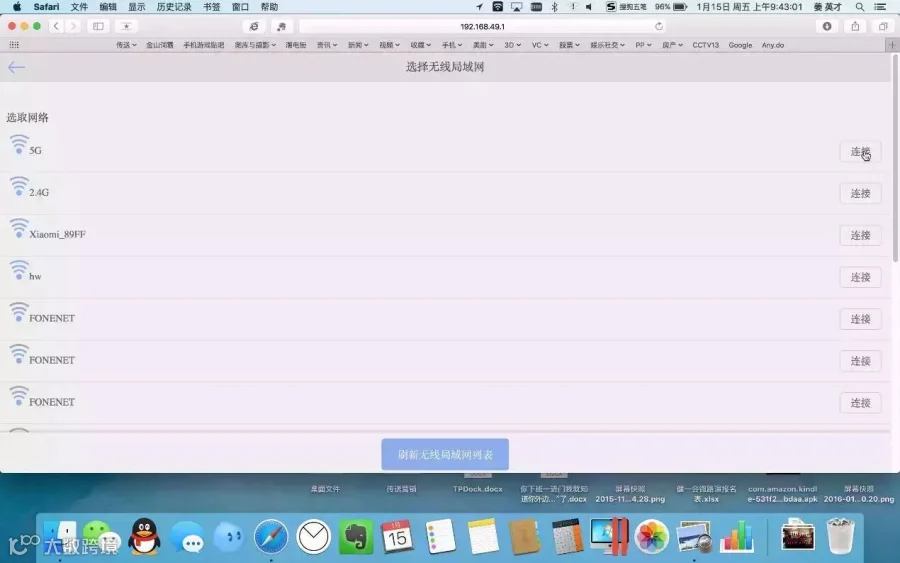
Task: Open the Trash in the Dock
Action: point(840,536)
